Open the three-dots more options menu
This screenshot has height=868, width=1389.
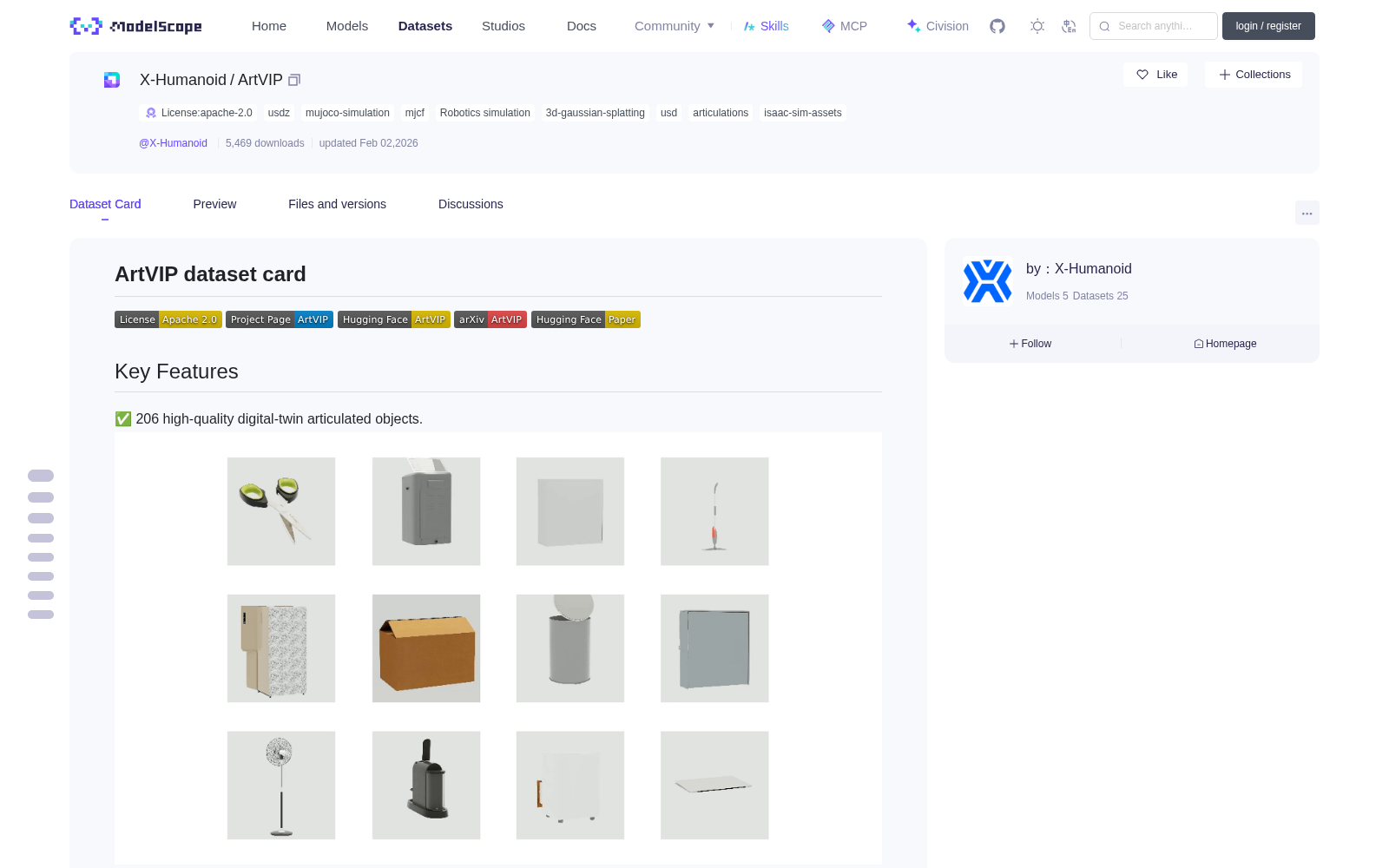click(1307, 213)
